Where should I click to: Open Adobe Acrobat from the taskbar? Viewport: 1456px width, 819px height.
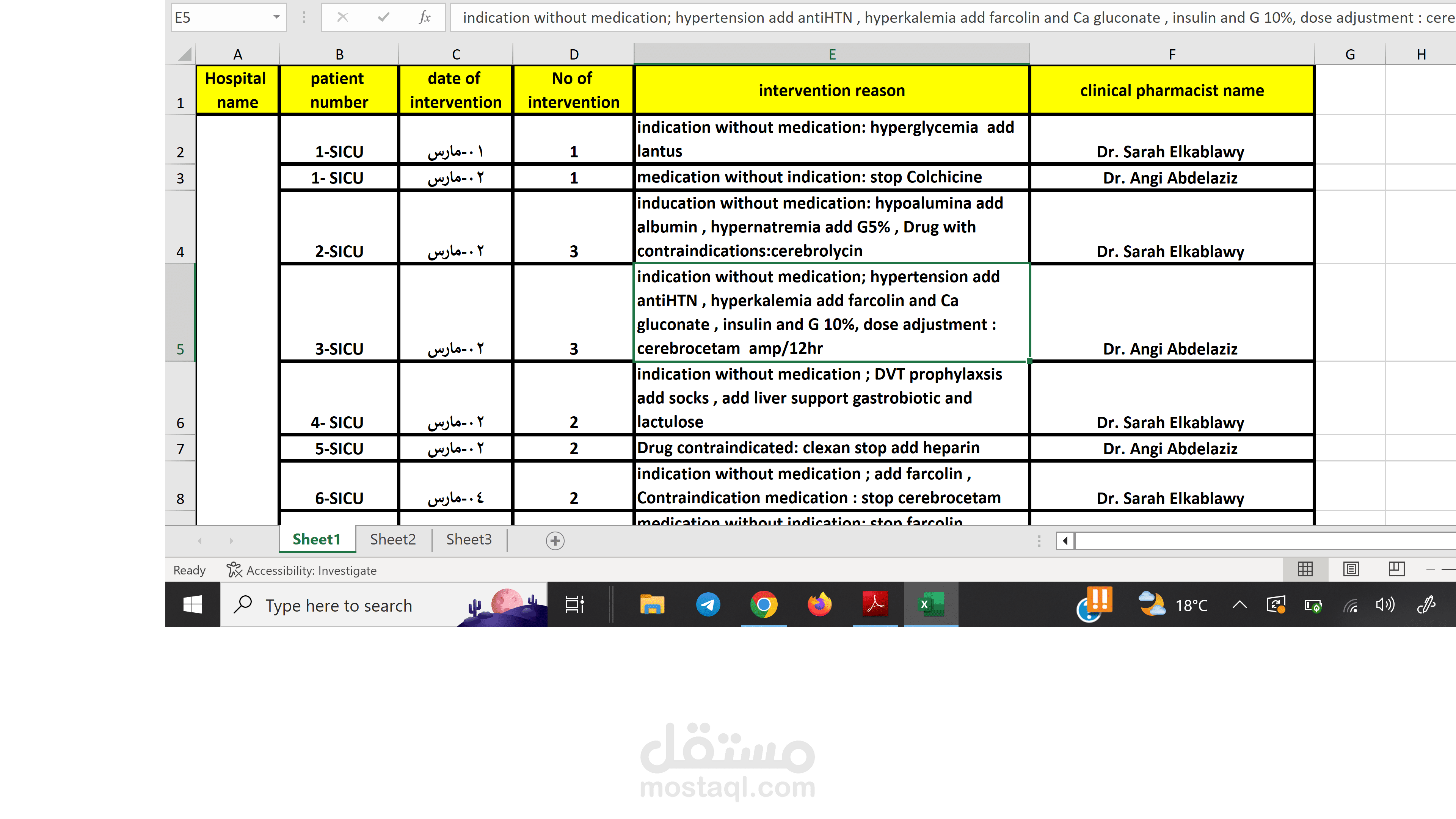875,605
